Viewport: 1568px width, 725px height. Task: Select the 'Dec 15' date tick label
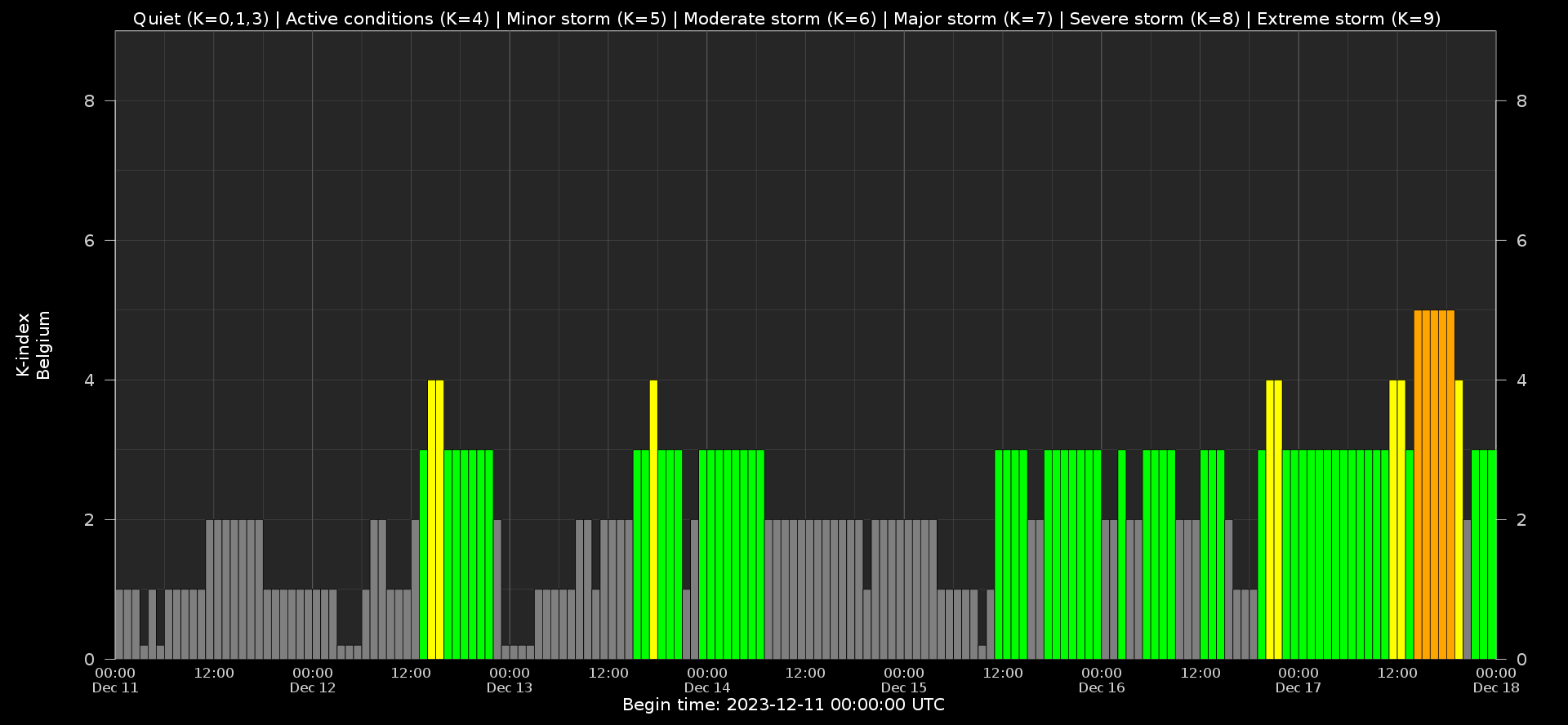(x=904, y=687)
